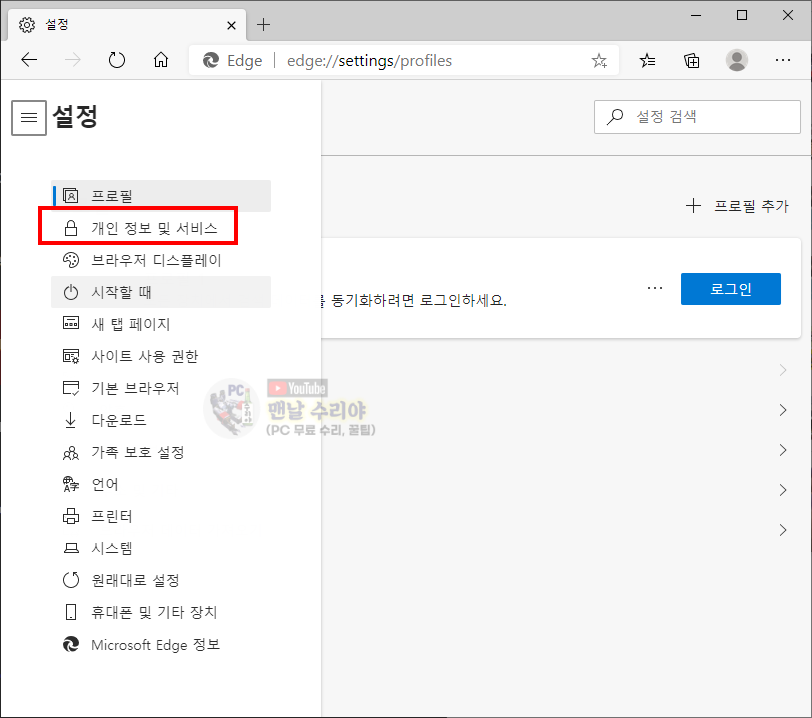Expand the first profile option chevron
This screenshot has width=812, height=718.
point(783,370)
